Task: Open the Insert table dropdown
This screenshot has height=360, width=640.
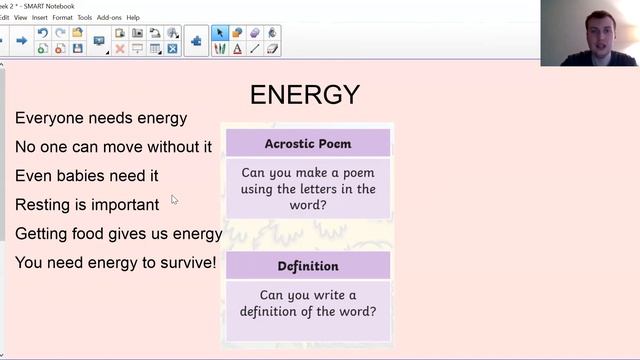Action: pyautogui.click(x=155, y=49)
